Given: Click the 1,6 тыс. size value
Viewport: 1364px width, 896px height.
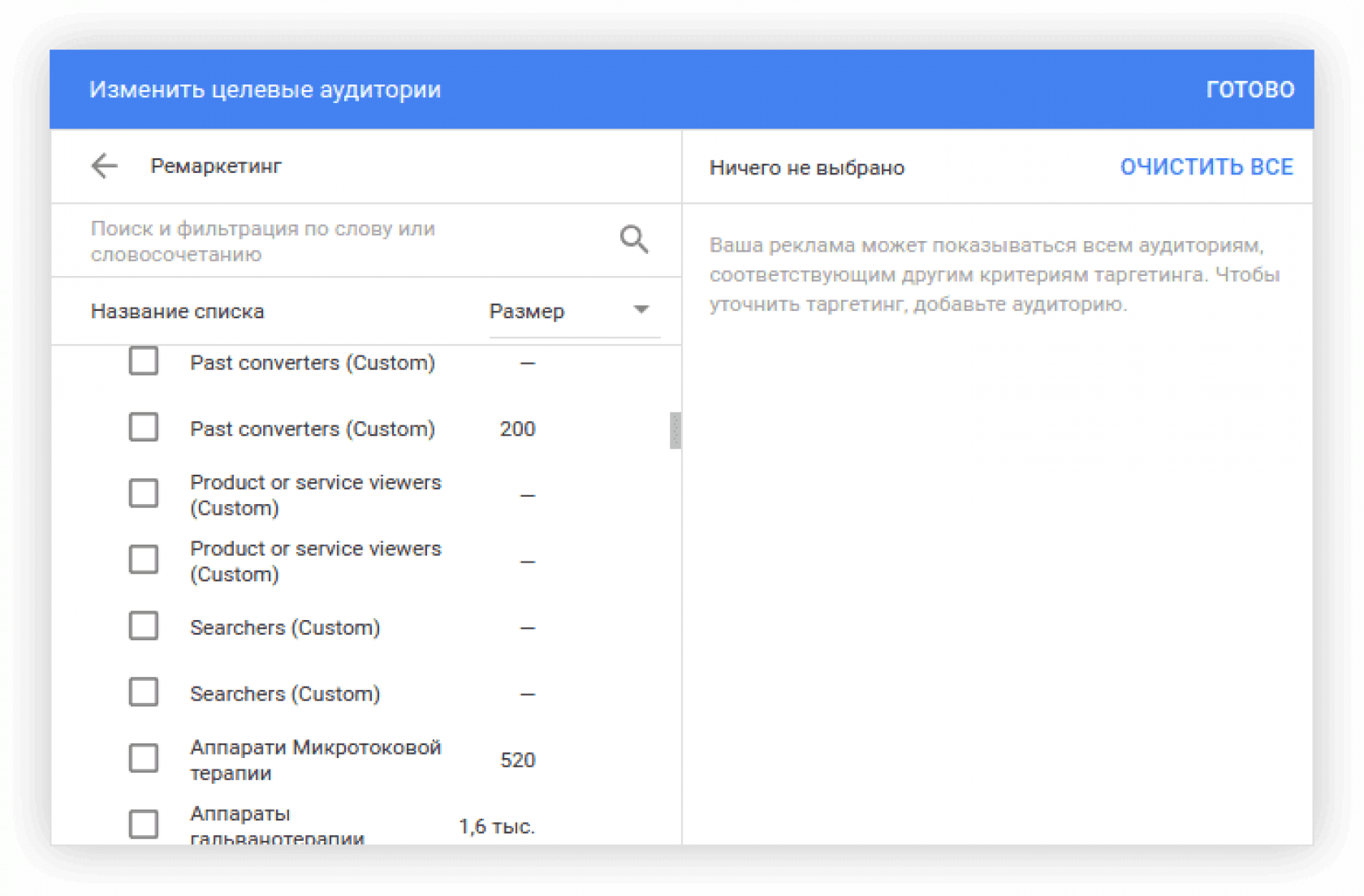Looking at the screenshot, I should pyautogui.click(x=497, y=827).
